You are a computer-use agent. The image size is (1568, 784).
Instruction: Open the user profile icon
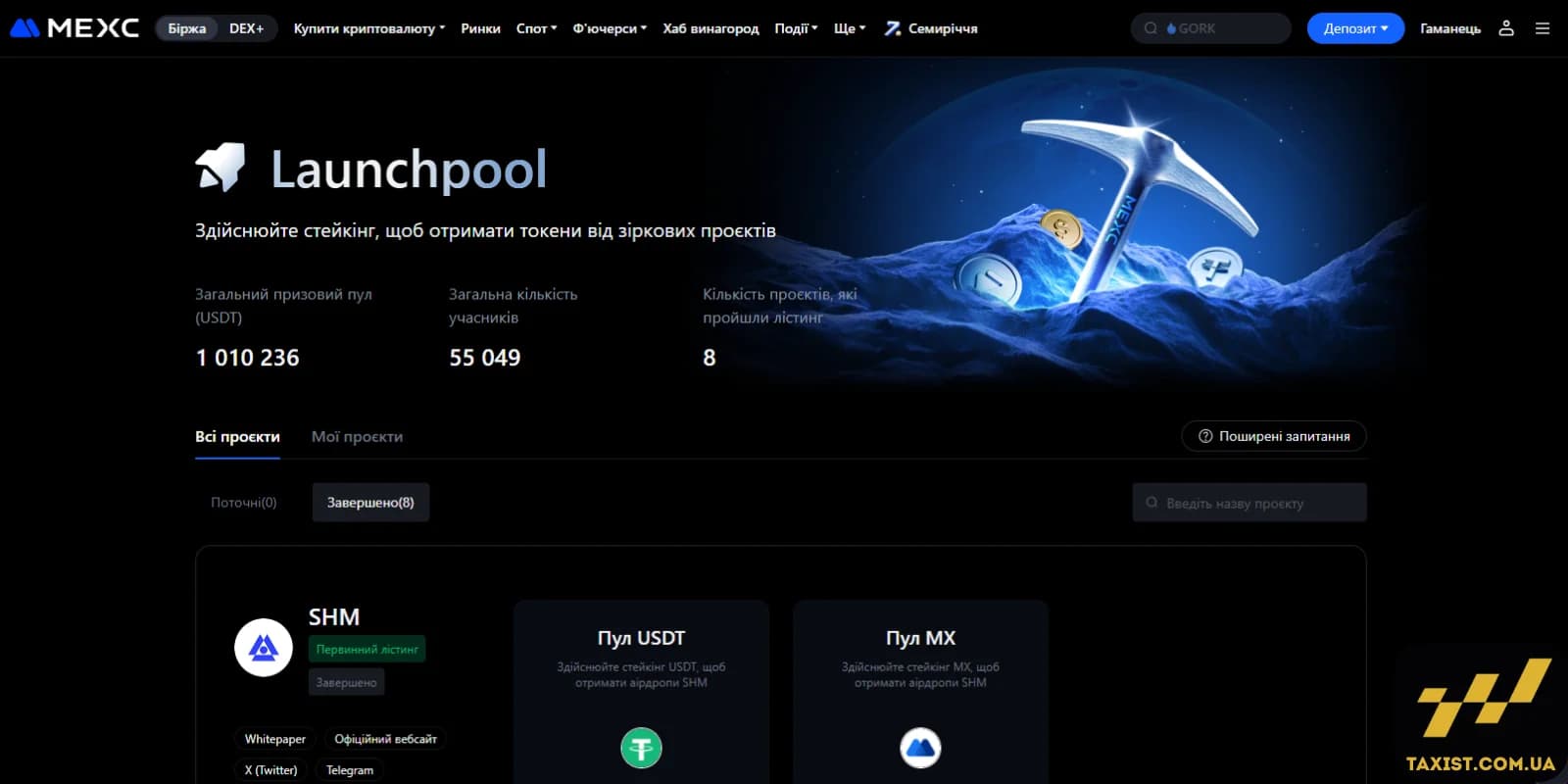[1506, 28]
